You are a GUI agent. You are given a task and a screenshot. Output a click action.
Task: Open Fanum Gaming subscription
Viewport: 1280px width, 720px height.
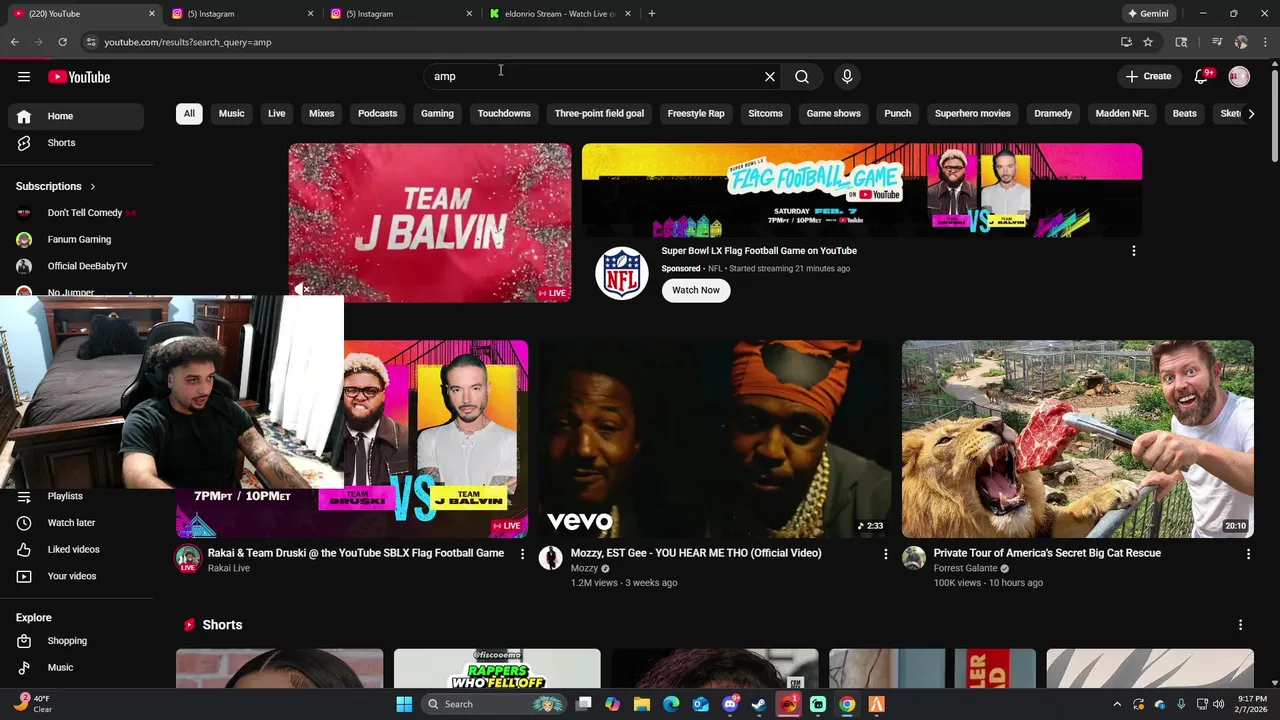click(x=76, y=240)
